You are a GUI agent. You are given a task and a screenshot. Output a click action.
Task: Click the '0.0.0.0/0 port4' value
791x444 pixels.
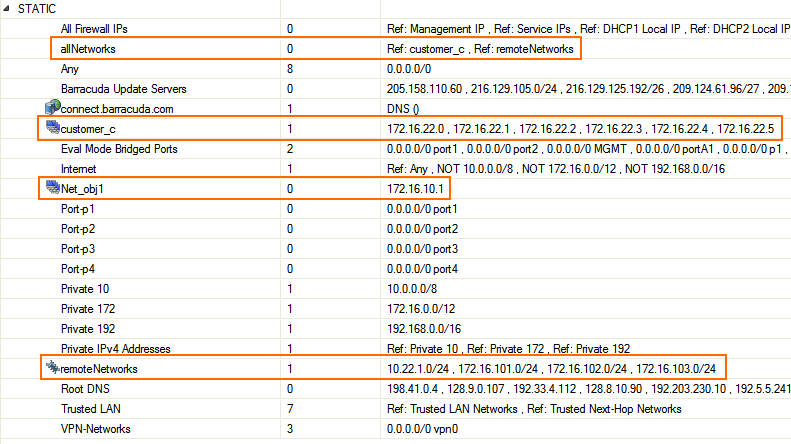(x=422, y=269)
